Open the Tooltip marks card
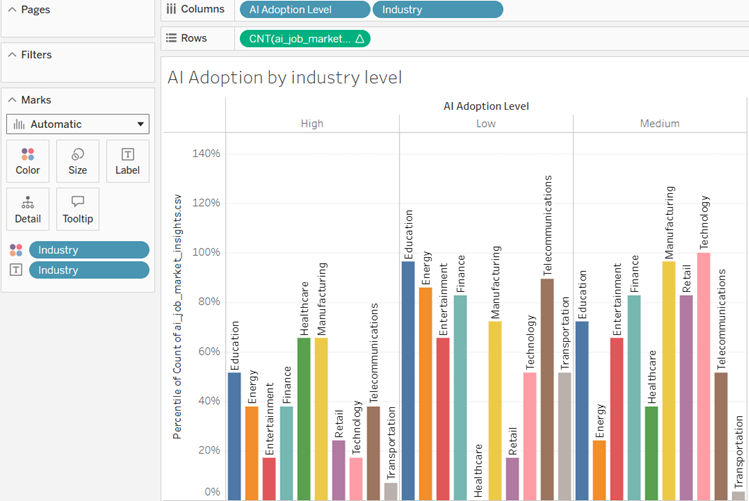 pos(77,208)
